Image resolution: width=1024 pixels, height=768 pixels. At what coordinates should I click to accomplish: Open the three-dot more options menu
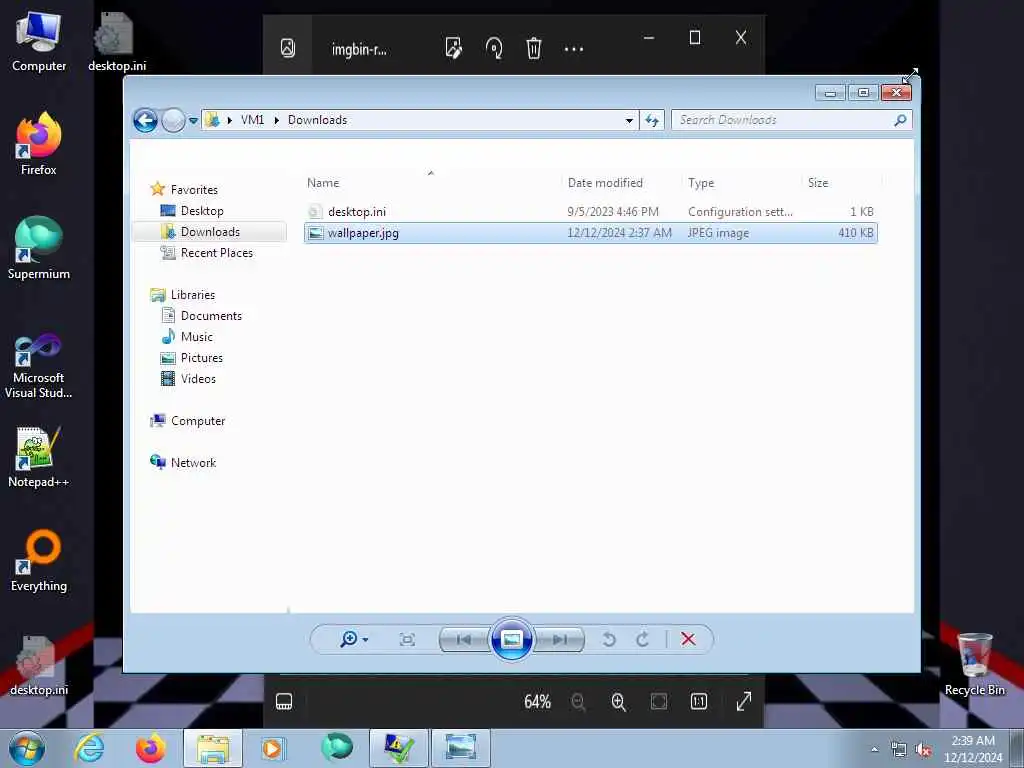click(x=573, y=48)
